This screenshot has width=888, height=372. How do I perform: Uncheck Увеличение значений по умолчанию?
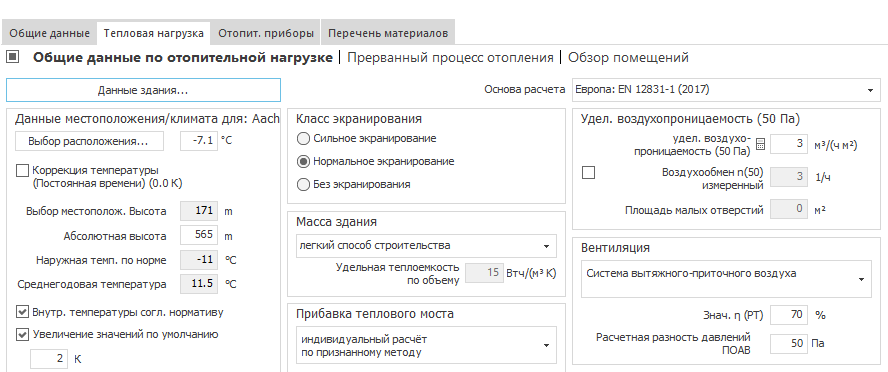click(22, 335)
